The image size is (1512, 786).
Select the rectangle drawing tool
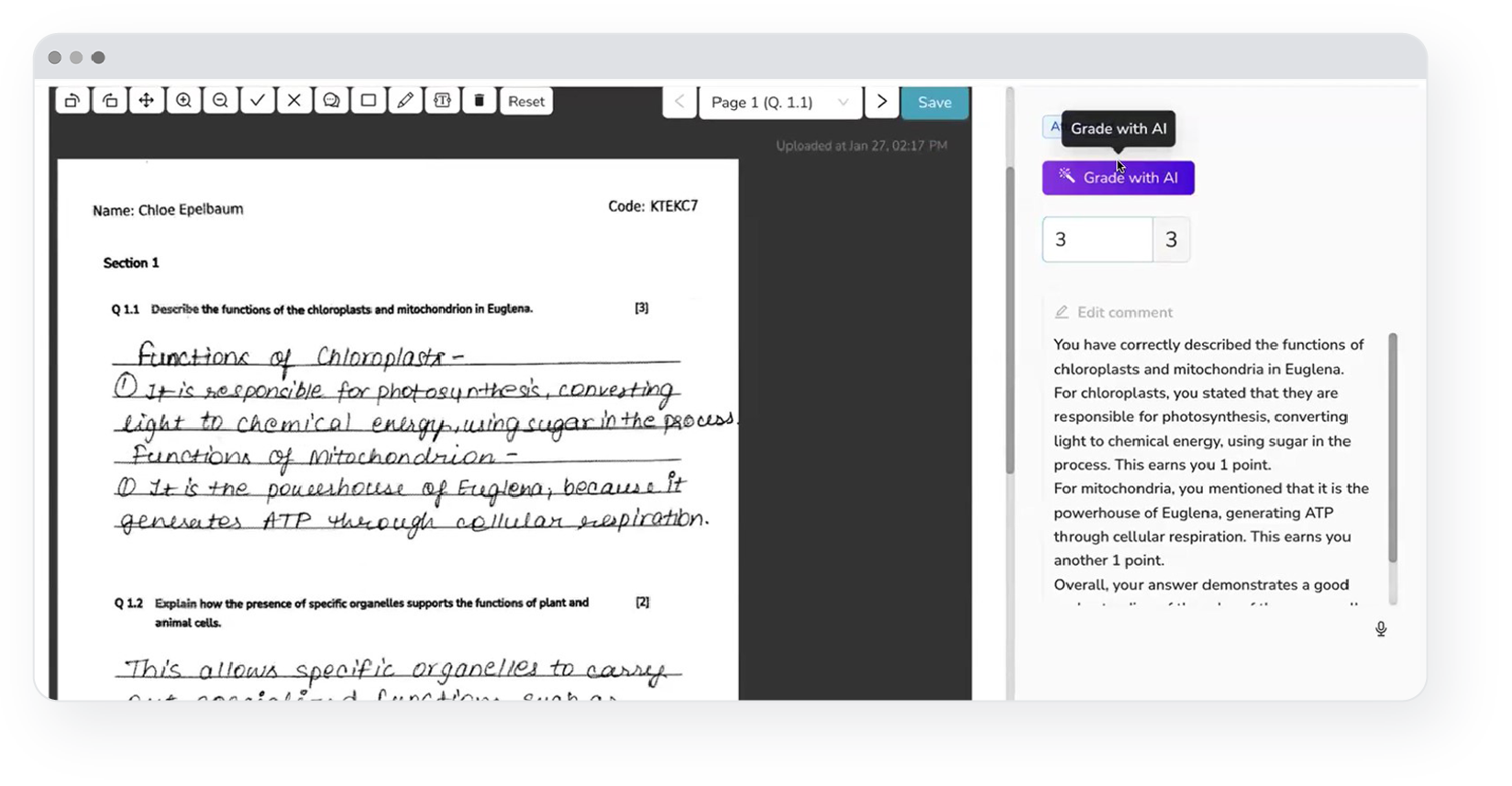point(369,101)
